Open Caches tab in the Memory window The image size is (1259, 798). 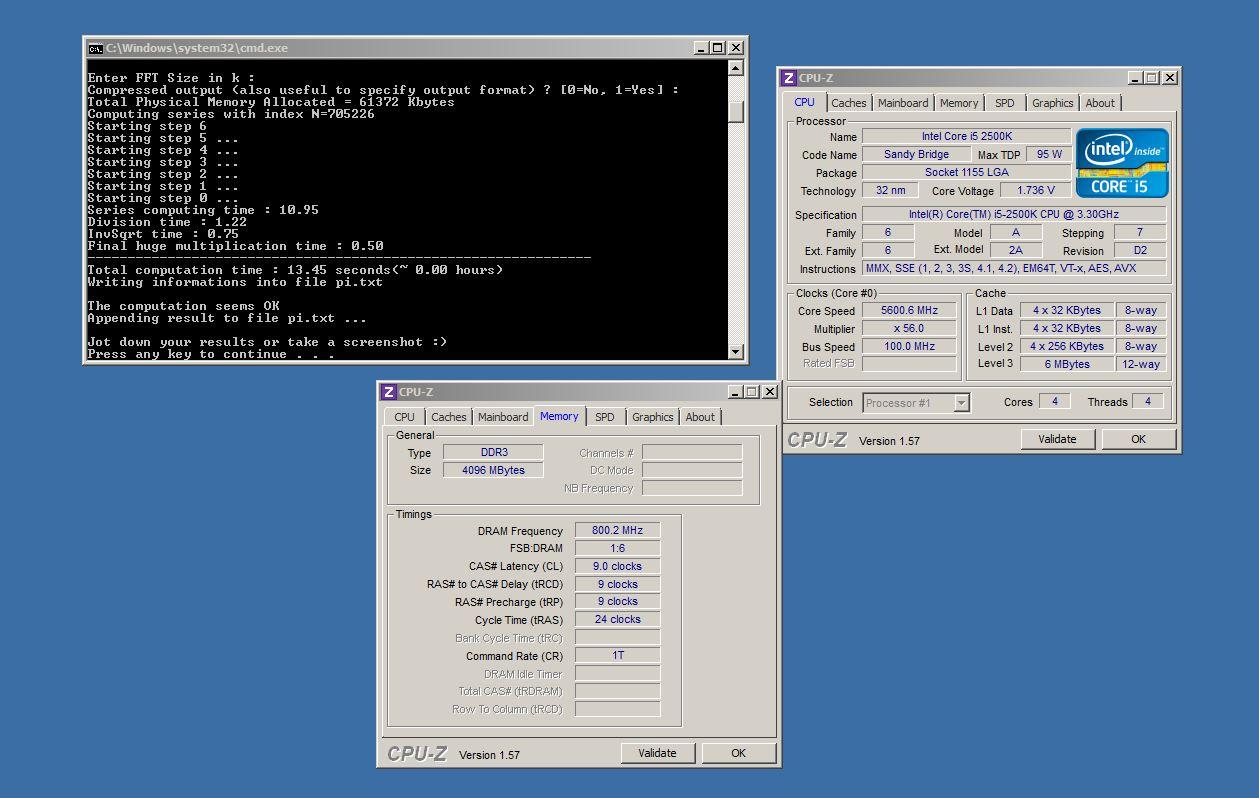coord(449,417)
